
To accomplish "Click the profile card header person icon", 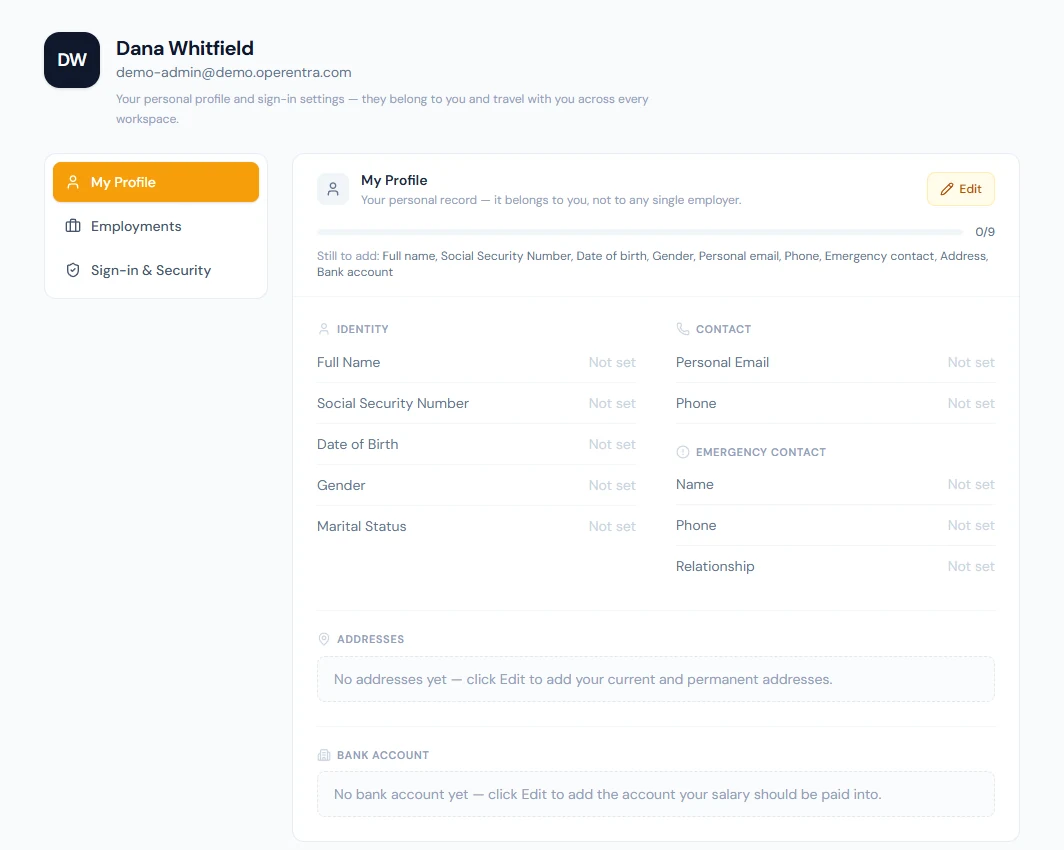I will pos(333,189).
